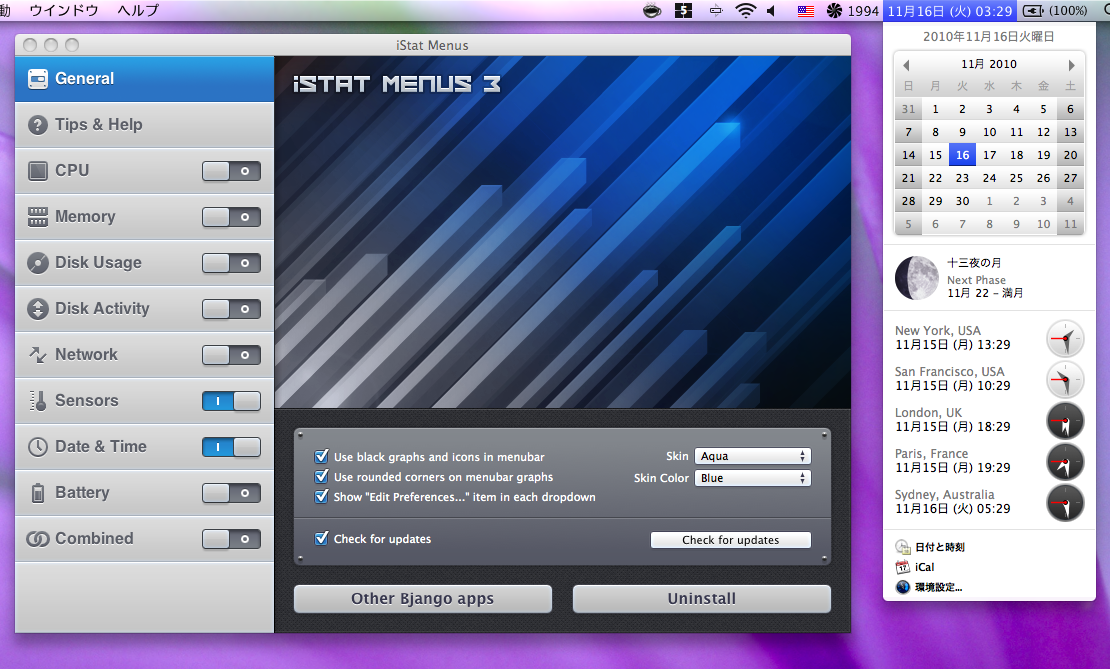The height and width of the screenshot is (669, 1110).
Task: Click 'Other Bjango apps' button
Action: point(422,599)
